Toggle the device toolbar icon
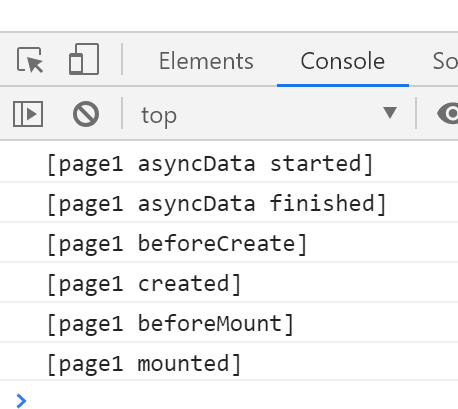Image resolution: width=458 pixels, height=409 pixels. point(84,59)
